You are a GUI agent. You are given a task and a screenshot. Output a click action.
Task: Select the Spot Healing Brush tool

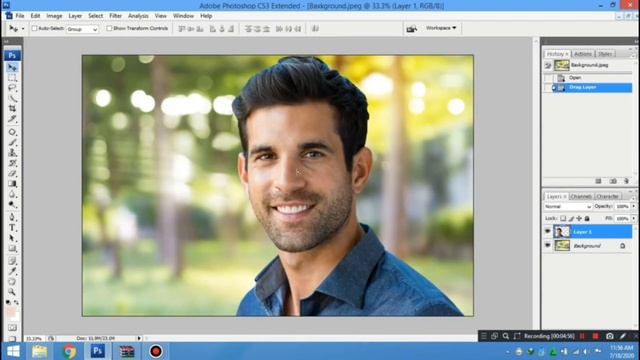click(x=12, y=132)
